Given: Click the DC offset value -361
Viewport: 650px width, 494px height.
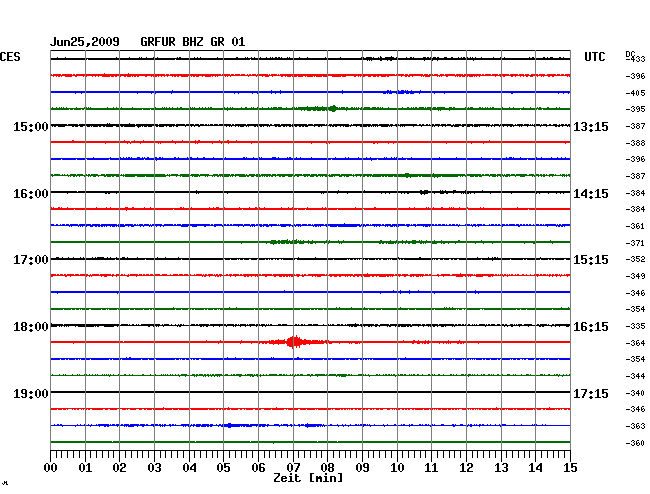Looking at the screenshot, I should point(635,226).
